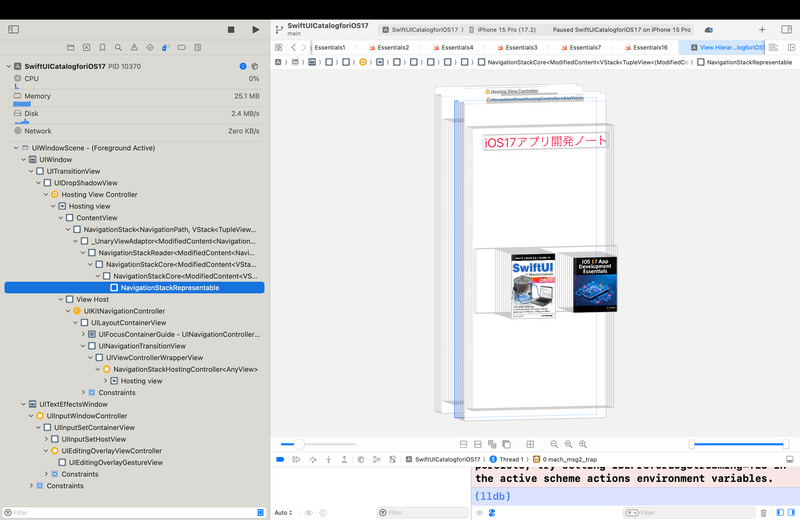Viewport: 800px width, 520px height.
Task: Collapse the SwiftUICatalogforiOS17 process row
Action: pyautogui.click(x=9, y=66)
